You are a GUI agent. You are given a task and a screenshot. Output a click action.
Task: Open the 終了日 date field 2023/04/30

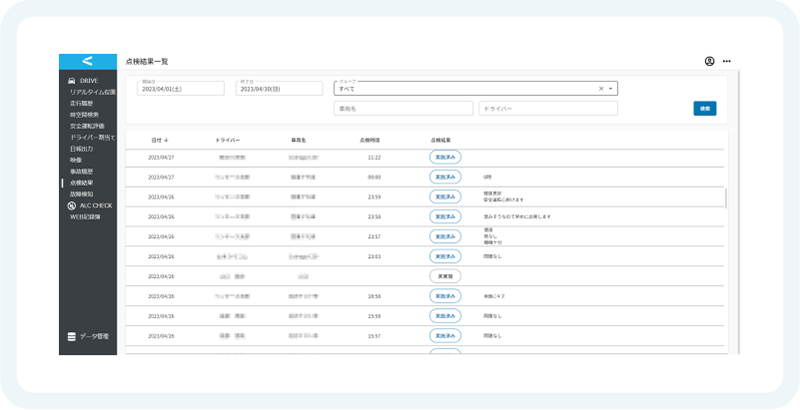pos(279,88)
